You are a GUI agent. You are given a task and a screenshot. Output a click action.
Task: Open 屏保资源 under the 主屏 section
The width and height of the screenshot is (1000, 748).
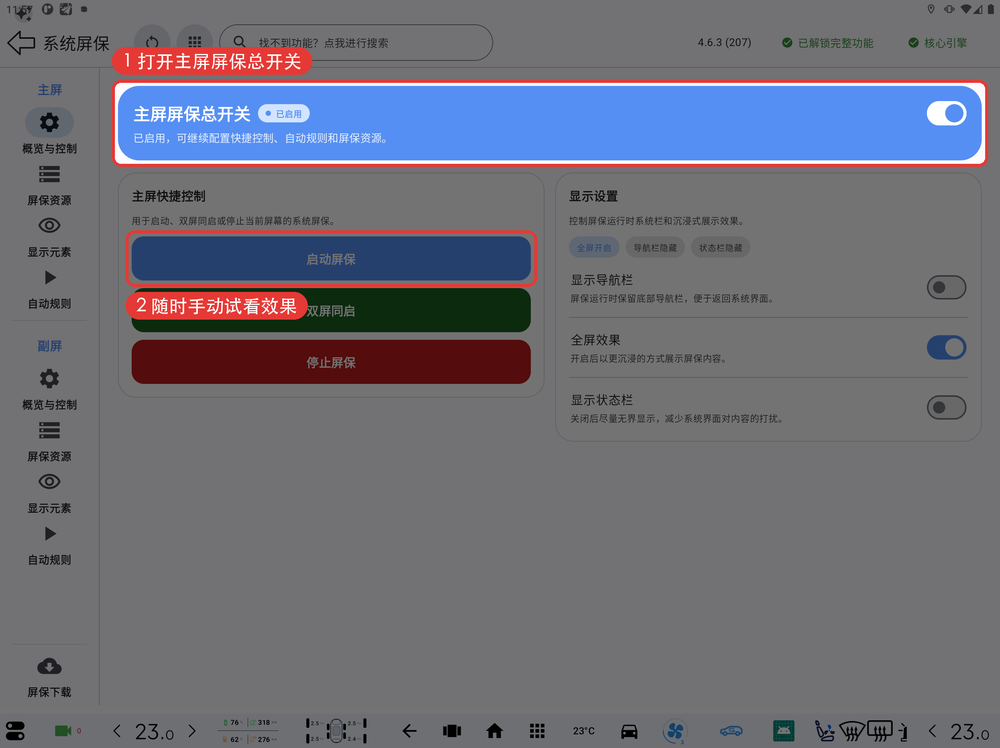pos(49,185)
